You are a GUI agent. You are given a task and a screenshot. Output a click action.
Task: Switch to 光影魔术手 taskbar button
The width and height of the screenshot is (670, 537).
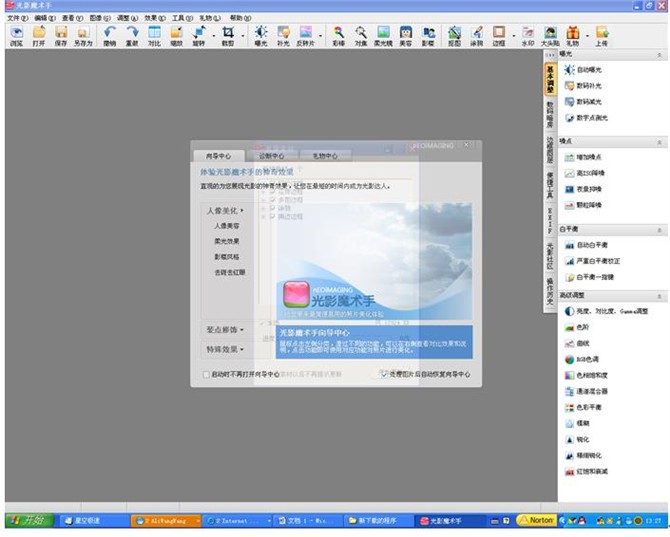pos(448,521)
